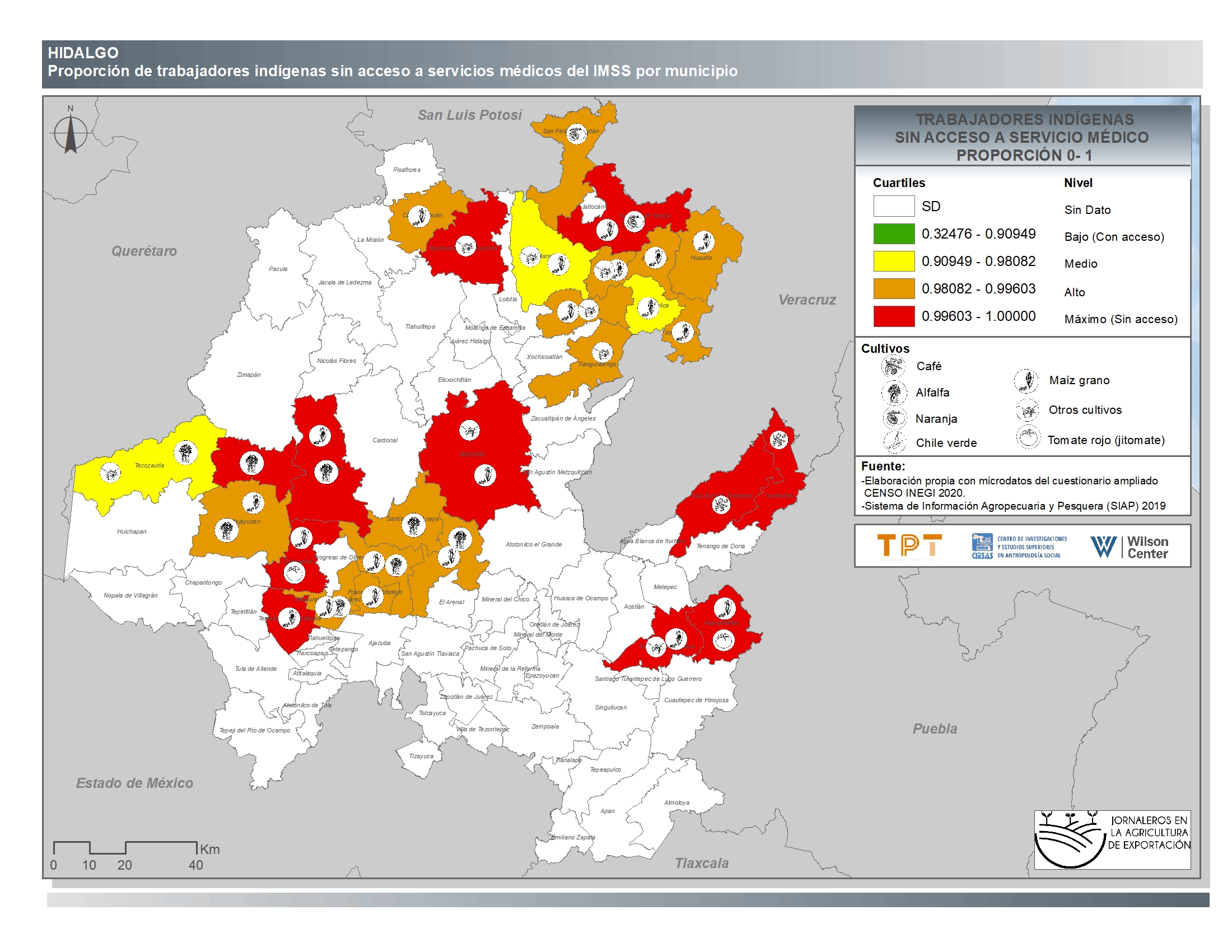Click the Naranja crop legend icon
The height and width of the screenshot is (952, 1232).
pos(894,418)
